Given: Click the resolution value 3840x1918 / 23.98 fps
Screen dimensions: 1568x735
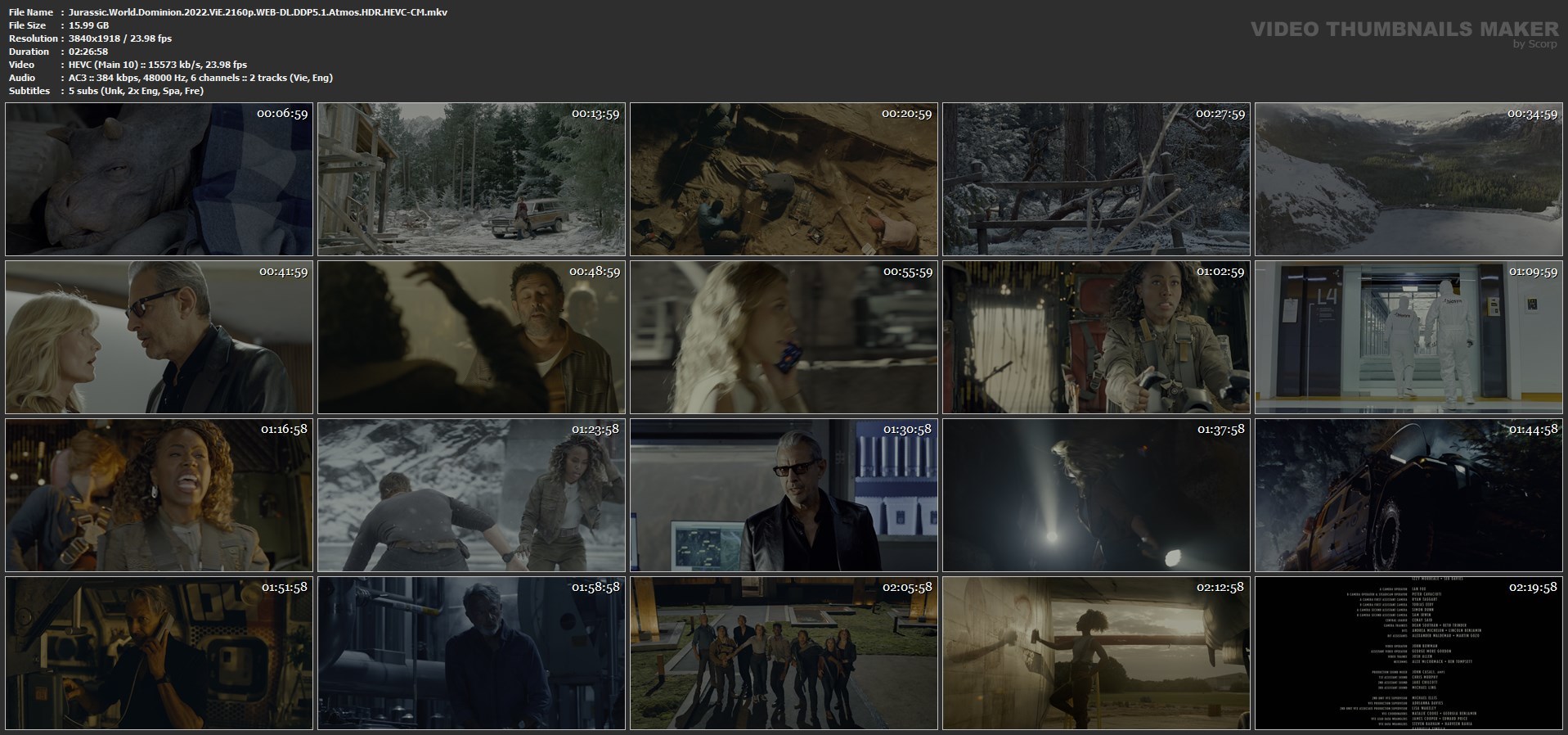Looking at the screenshot, I should click(120, 38).
